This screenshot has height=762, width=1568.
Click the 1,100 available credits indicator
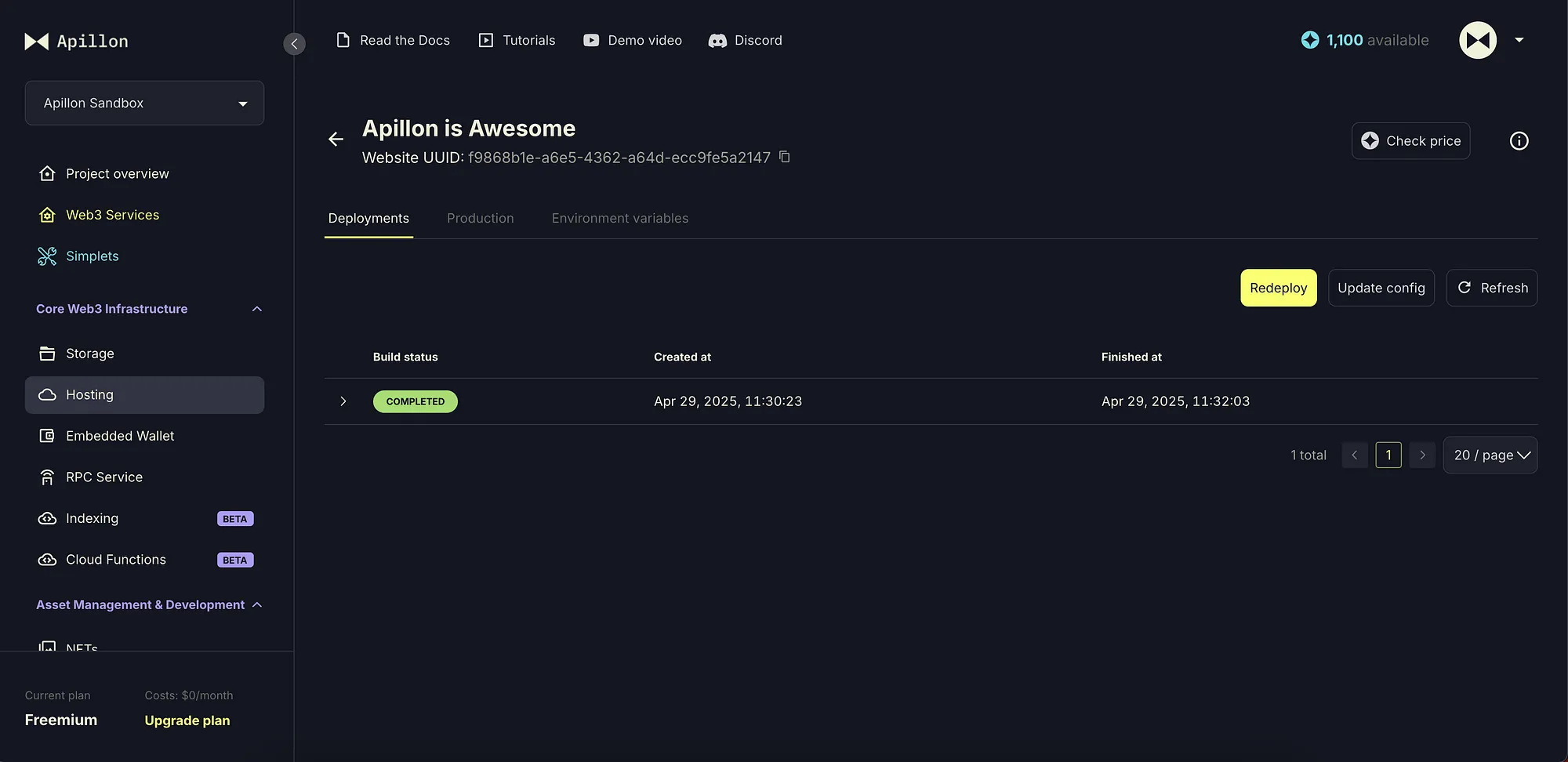1365,40
